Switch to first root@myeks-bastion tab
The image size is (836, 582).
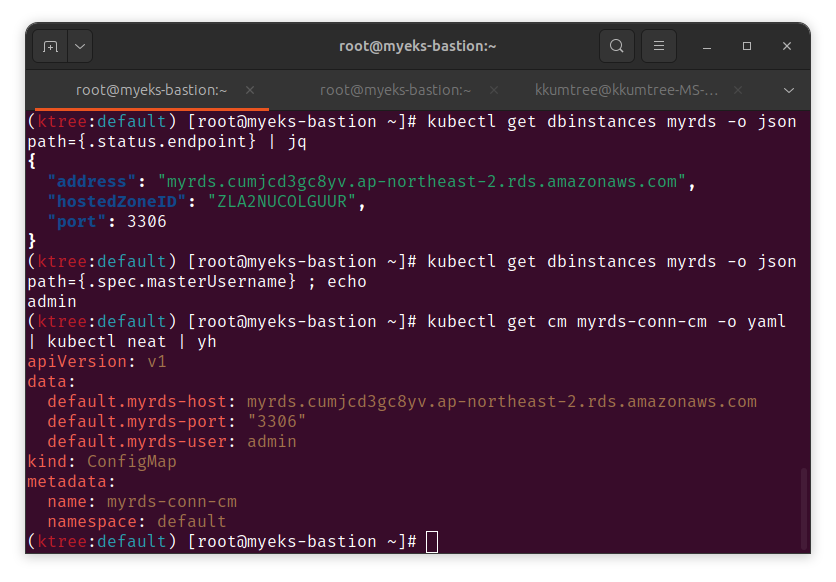[x=151, y=90]
